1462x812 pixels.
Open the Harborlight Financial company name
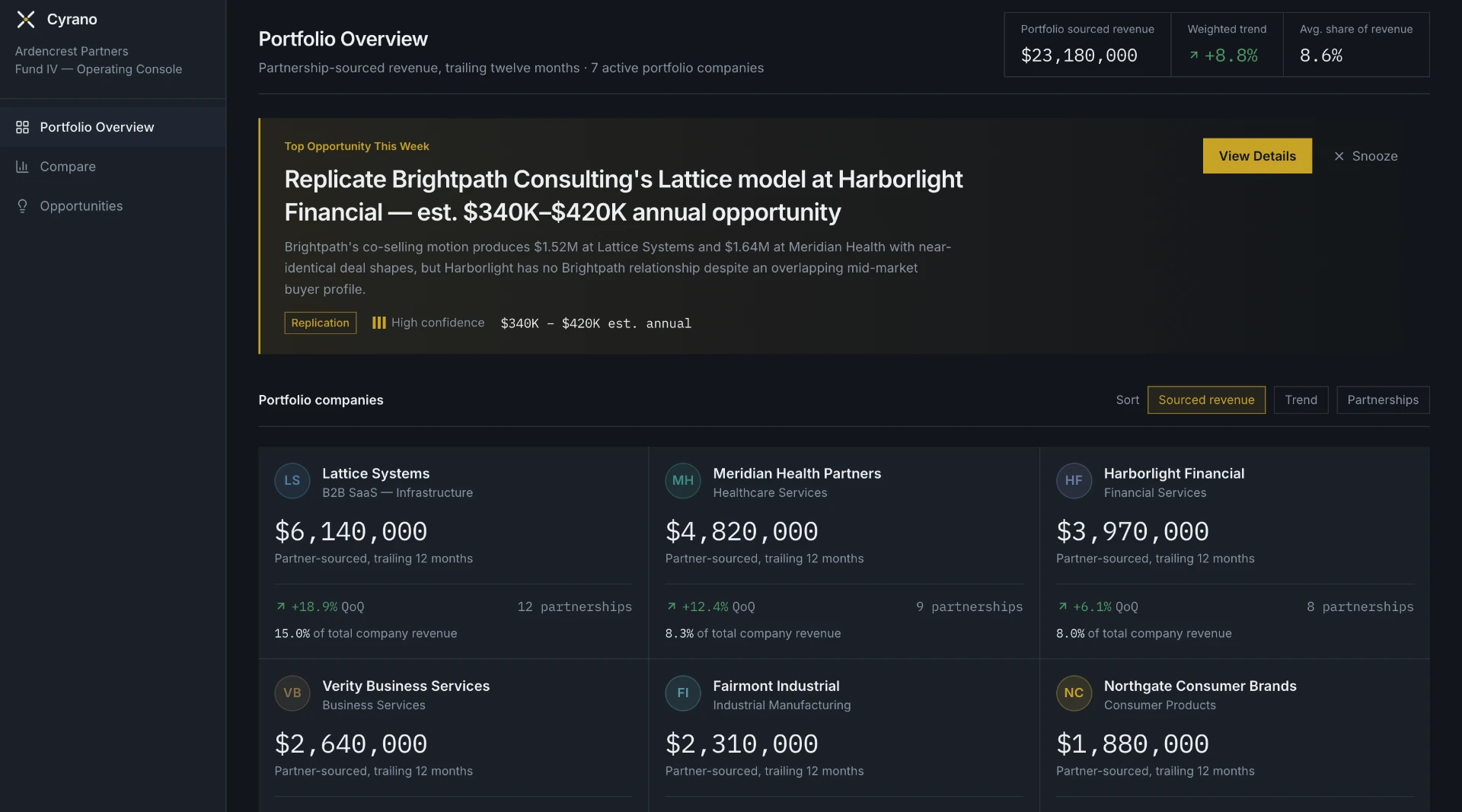1173,473
